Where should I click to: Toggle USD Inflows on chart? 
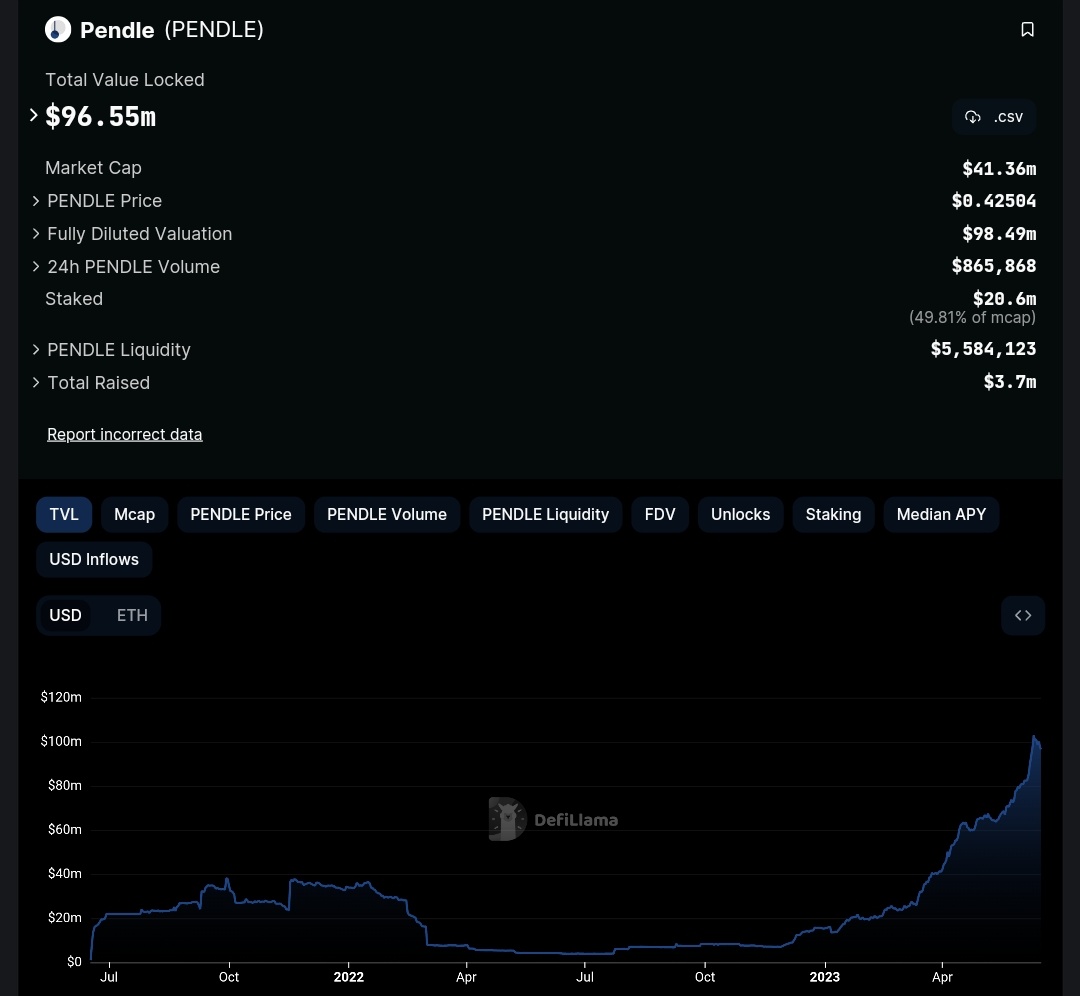pos(94,559)
